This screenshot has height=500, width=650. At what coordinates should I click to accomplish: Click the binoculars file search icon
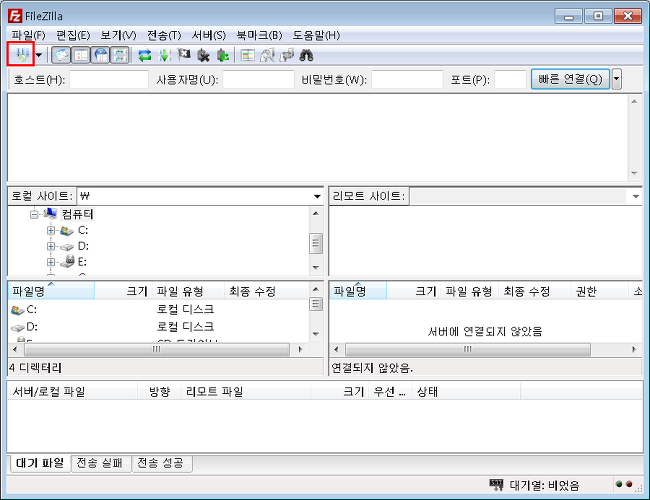[306, 55]
